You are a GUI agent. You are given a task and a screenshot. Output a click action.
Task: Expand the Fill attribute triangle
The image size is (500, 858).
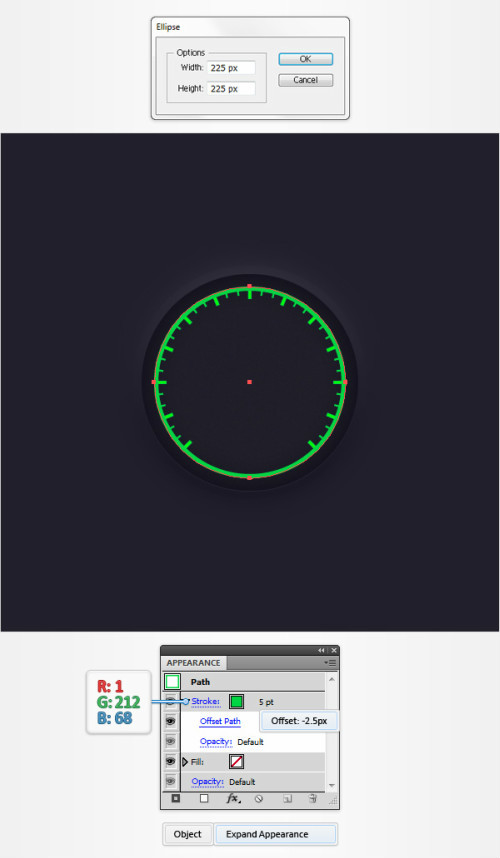[x=185, y=762]
